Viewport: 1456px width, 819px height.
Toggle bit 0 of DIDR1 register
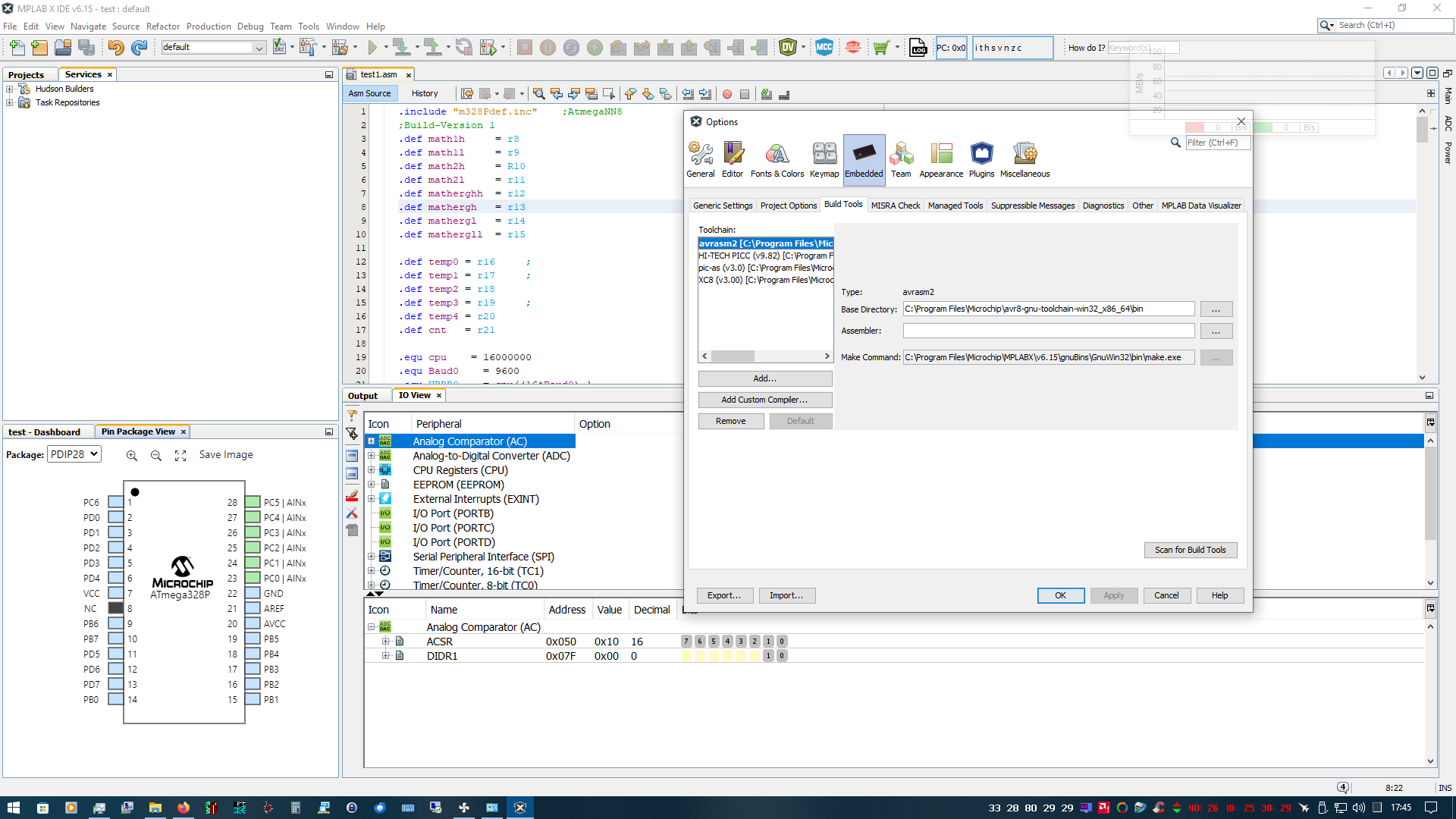coord(782,656)
